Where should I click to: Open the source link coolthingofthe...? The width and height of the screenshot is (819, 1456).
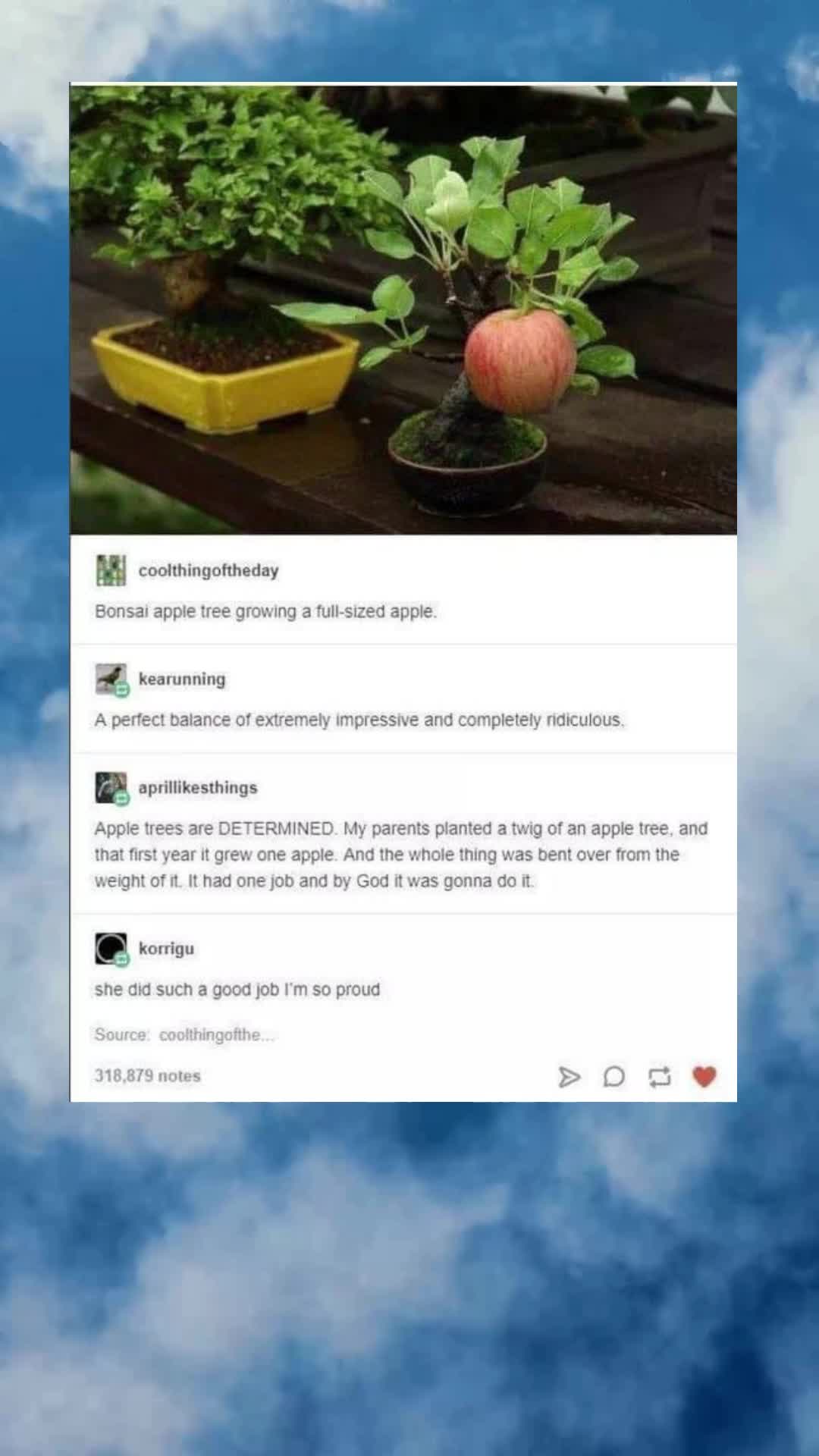click(x=217, y=1035)
